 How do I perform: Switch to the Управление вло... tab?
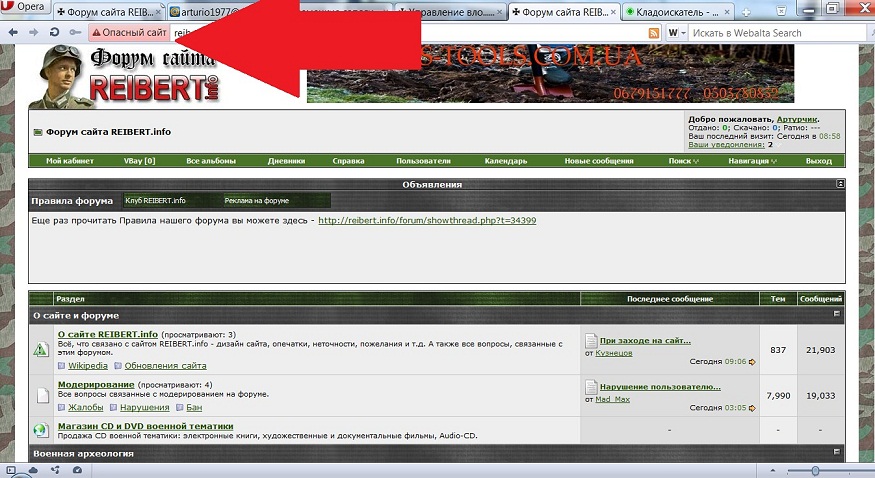pyautogui.click(x=452, y=12)
